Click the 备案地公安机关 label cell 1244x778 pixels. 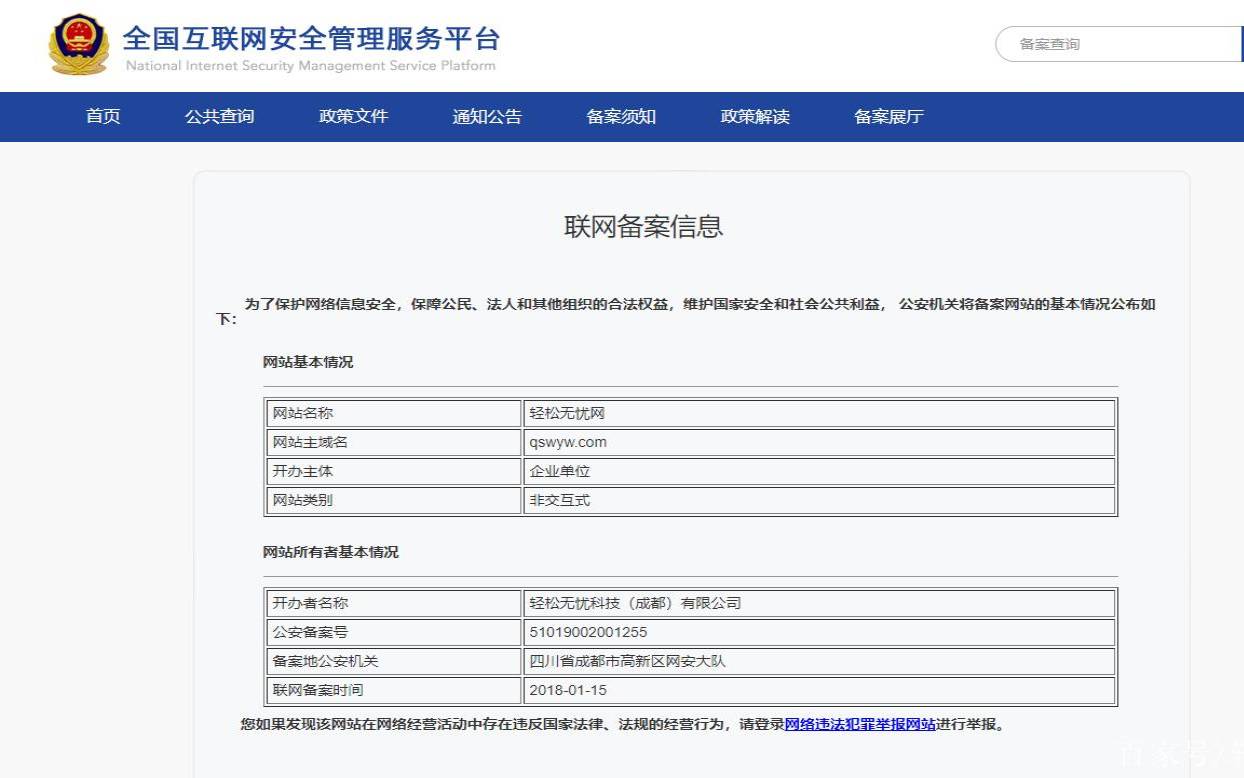tap(393, 661)
